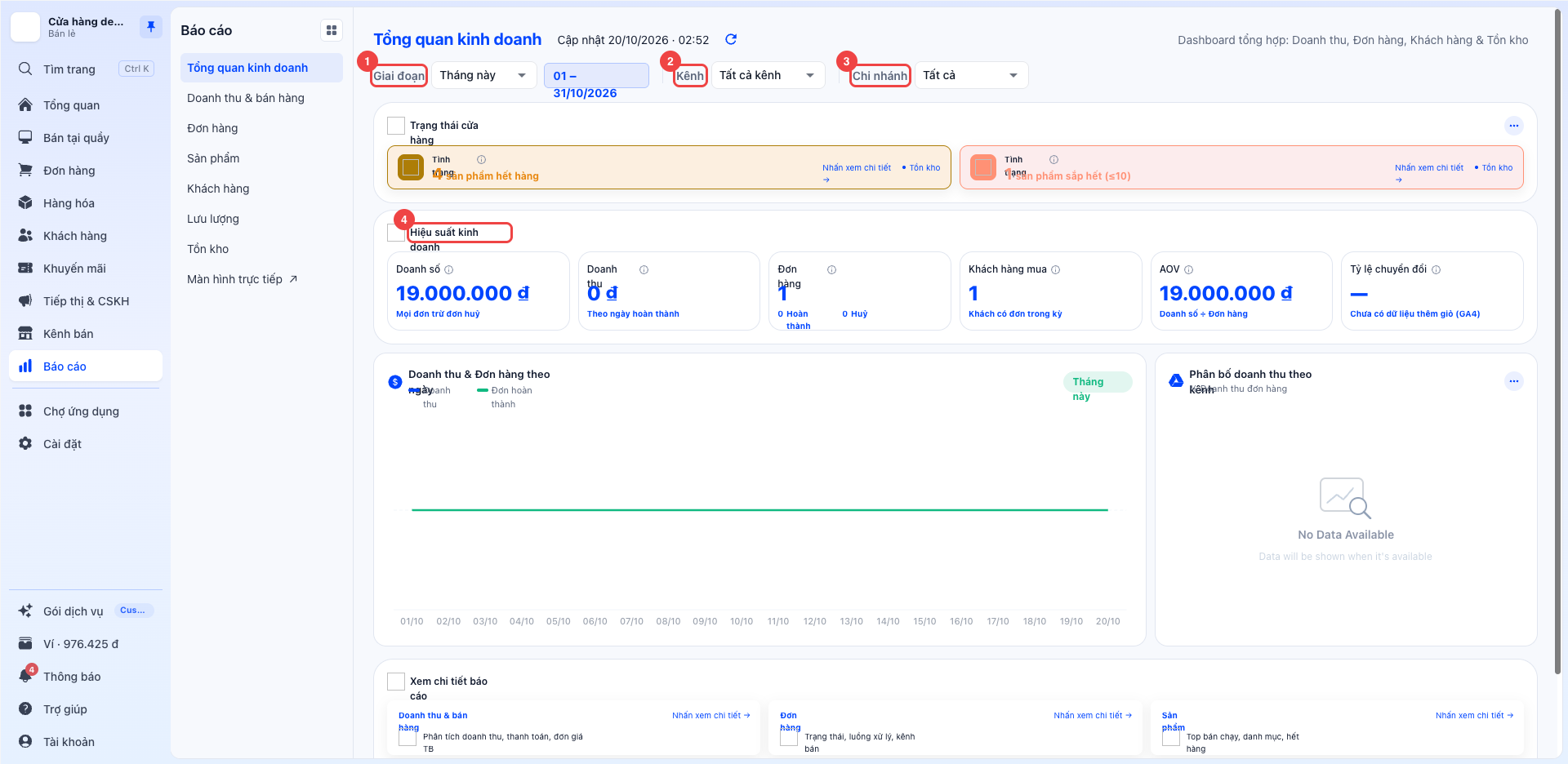Click the date range field starting 01
The image size is (1568, 764).
click(596, 76)
